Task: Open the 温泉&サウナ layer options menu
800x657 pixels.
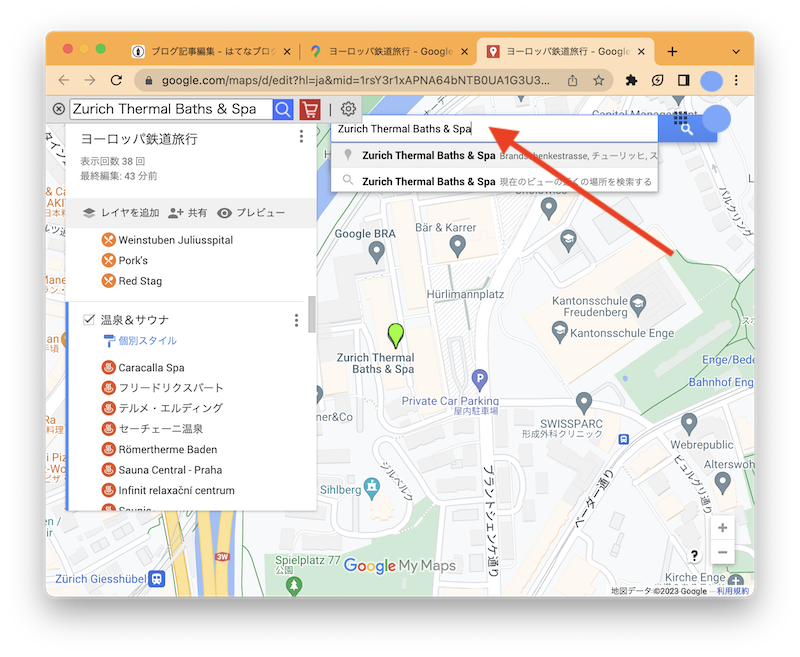Action: (x=296, y=320)
